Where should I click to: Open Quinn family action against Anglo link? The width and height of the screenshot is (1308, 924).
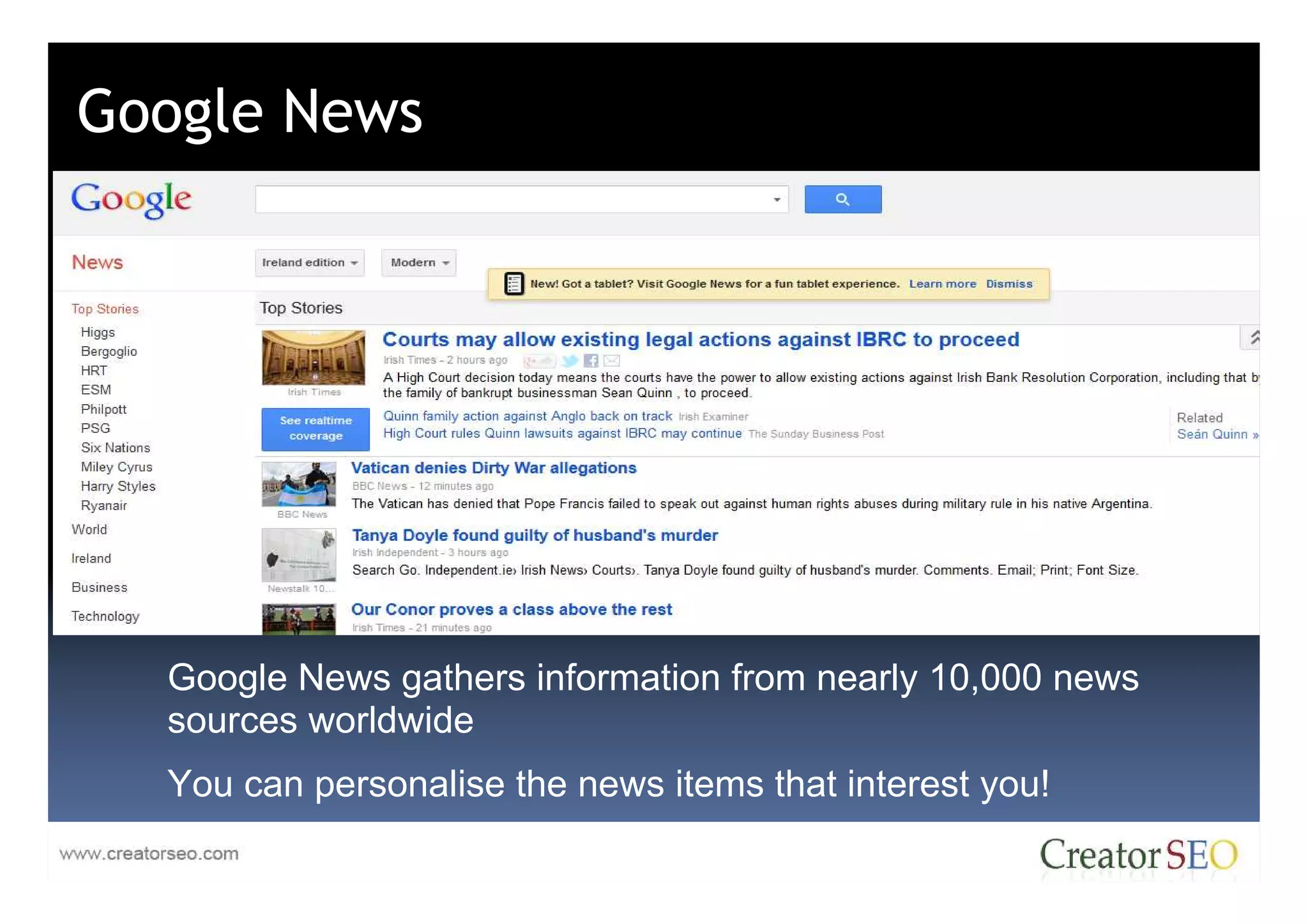tap(528, 416)
